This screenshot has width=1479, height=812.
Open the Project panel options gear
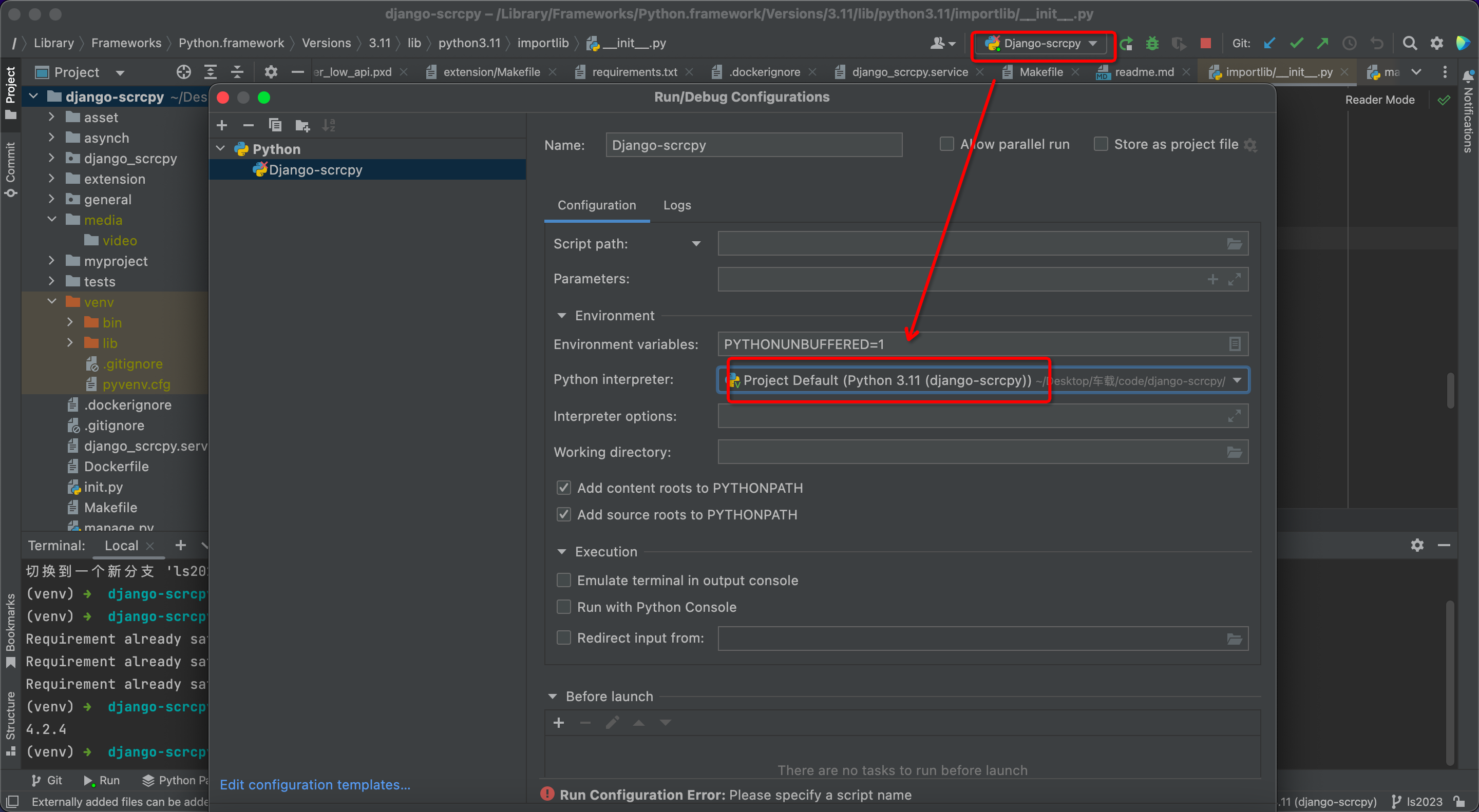click(271, 72)
